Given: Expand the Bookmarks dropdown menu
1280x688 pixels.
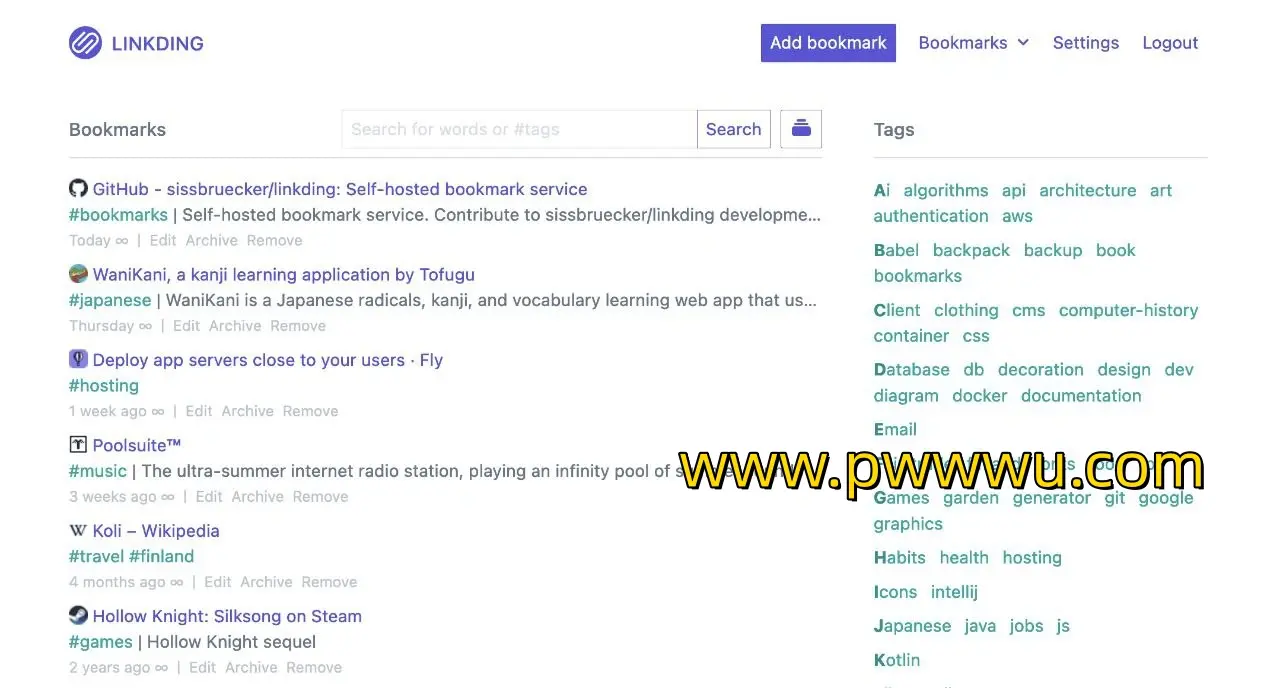Looking at the screenshot, I should [973, 43].
